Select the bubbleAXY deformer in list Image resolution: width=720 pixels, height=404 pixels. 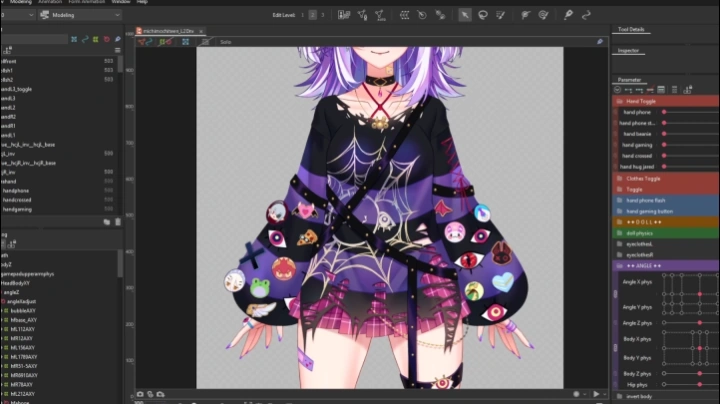pyautogui.click(x=23, y=310)
